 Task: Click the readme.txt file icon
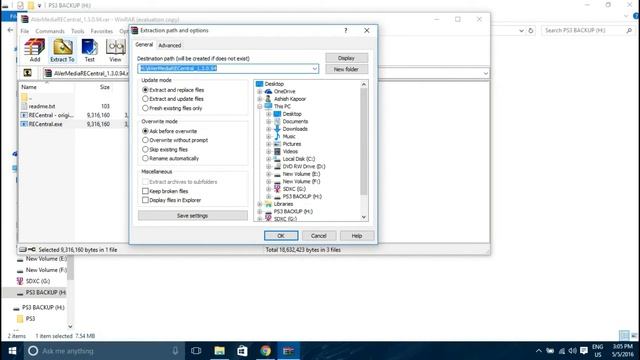point(24,106)
